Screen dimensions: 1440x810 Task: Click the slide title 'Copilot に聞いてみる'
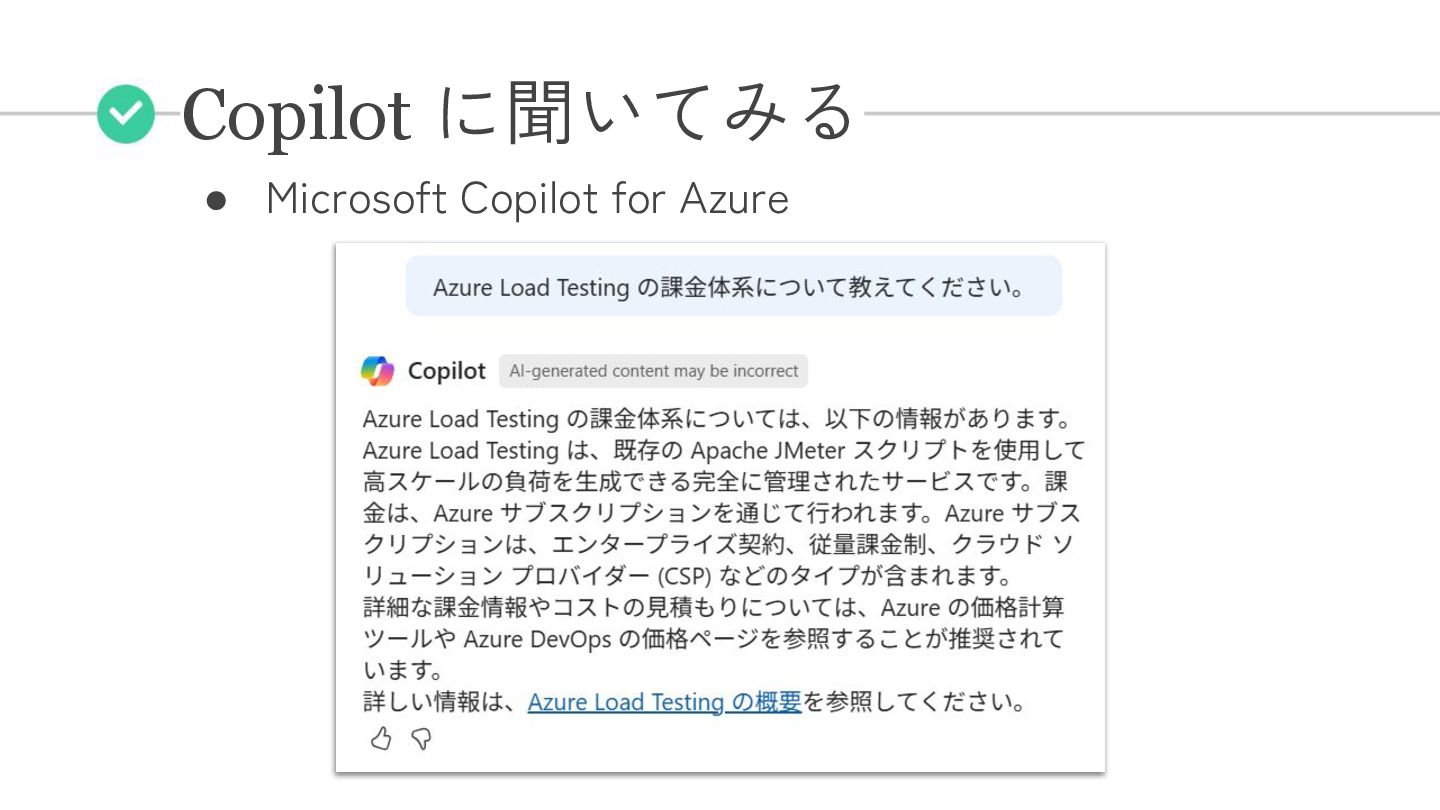[518, 113]
